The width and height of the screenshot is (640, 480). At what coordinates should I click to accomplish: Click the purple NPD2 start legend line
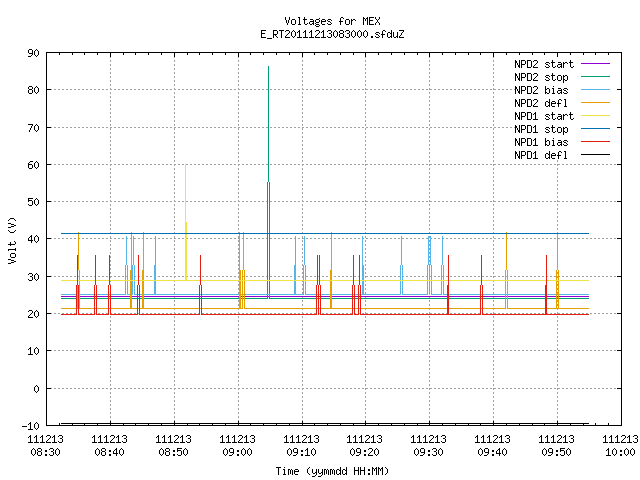point(595,63)
